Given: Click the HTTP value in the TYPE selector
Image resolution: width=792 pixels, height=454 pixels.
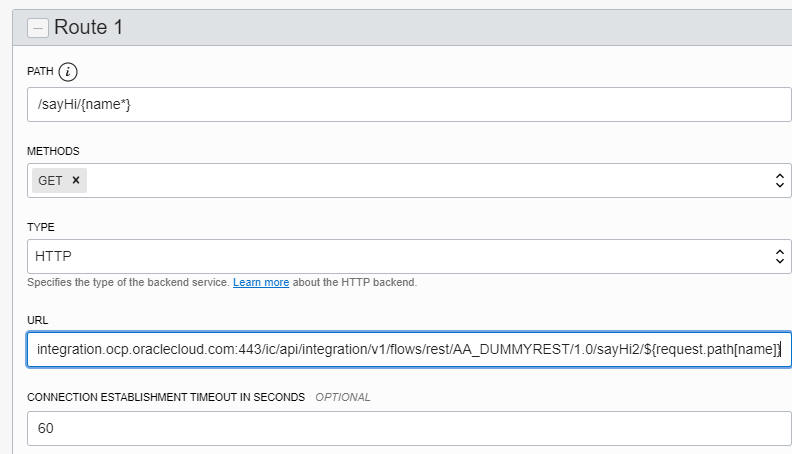Looking at the screenshot, I should click(53, 256).
